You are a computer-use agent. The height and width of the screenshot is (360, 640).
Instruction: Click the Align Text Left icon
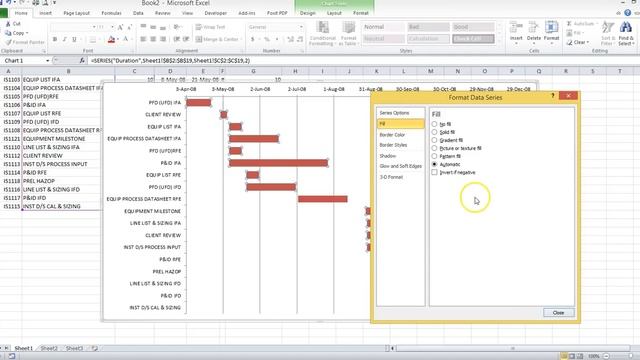pyautogui.click(x=143, y=39)
